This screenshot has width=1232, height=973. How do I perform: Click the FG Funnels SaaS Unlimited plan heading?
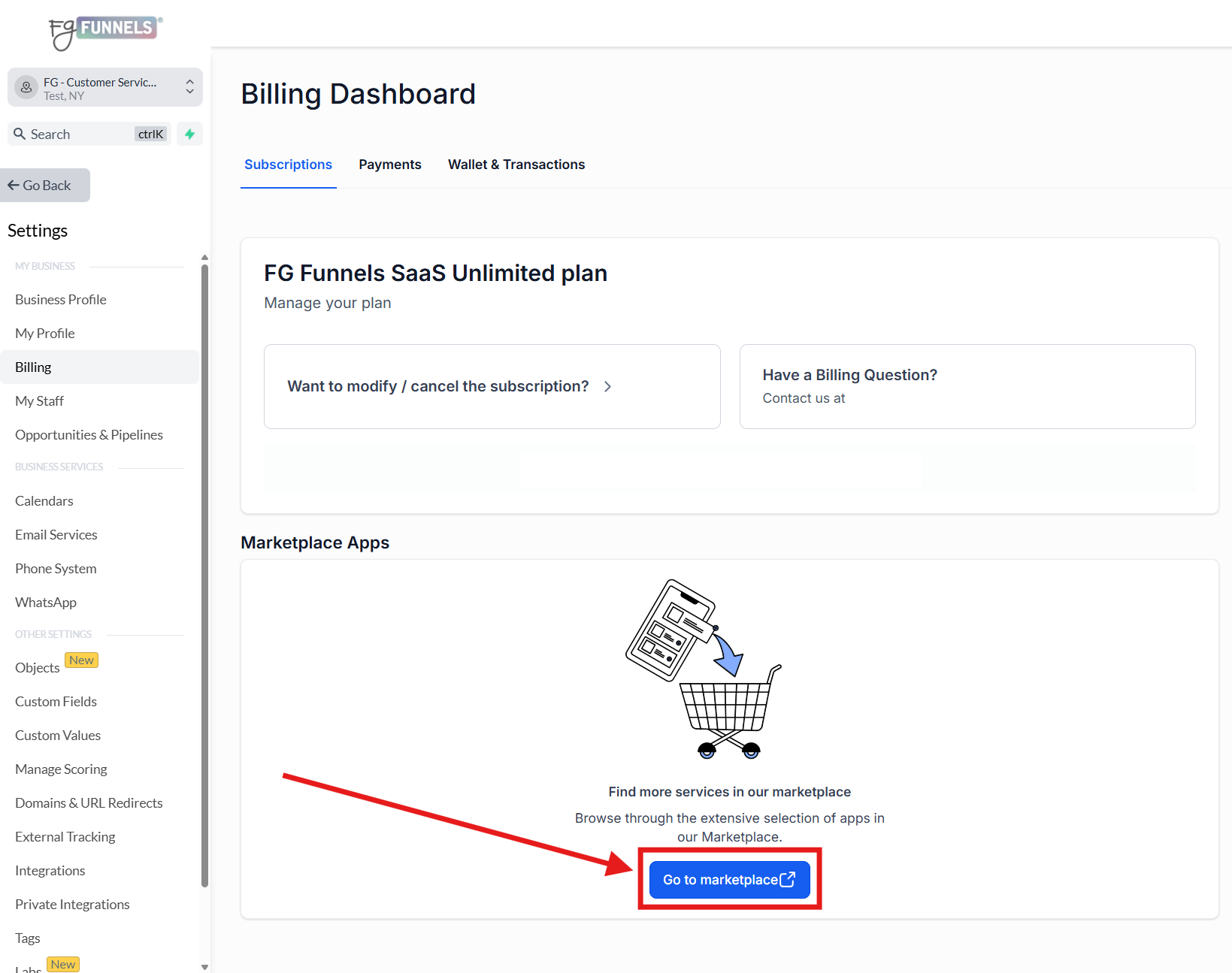pyautogui.click(x=435, y=273)
